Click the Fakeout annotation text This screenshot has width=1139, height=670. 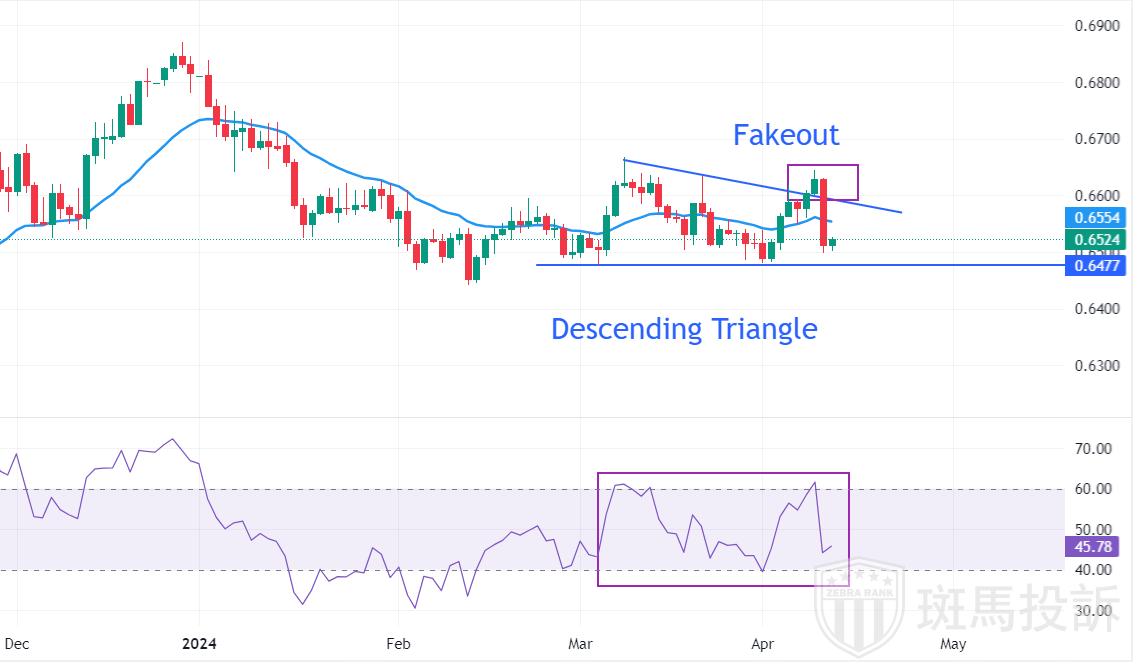(x=786, y=134)
